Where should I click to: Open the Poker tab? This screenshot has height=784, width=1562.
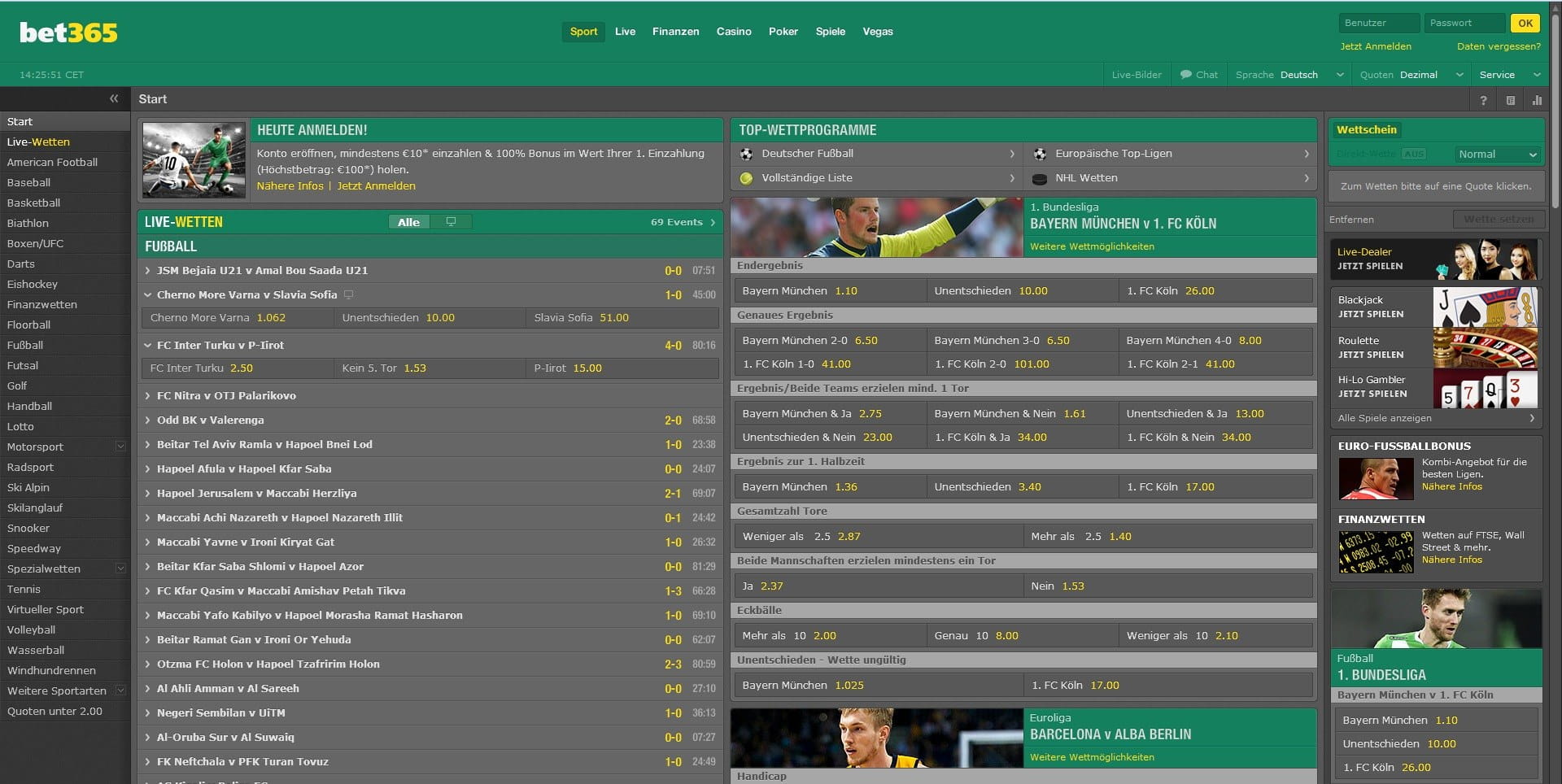pyautogui.click(x=783, y=32)
